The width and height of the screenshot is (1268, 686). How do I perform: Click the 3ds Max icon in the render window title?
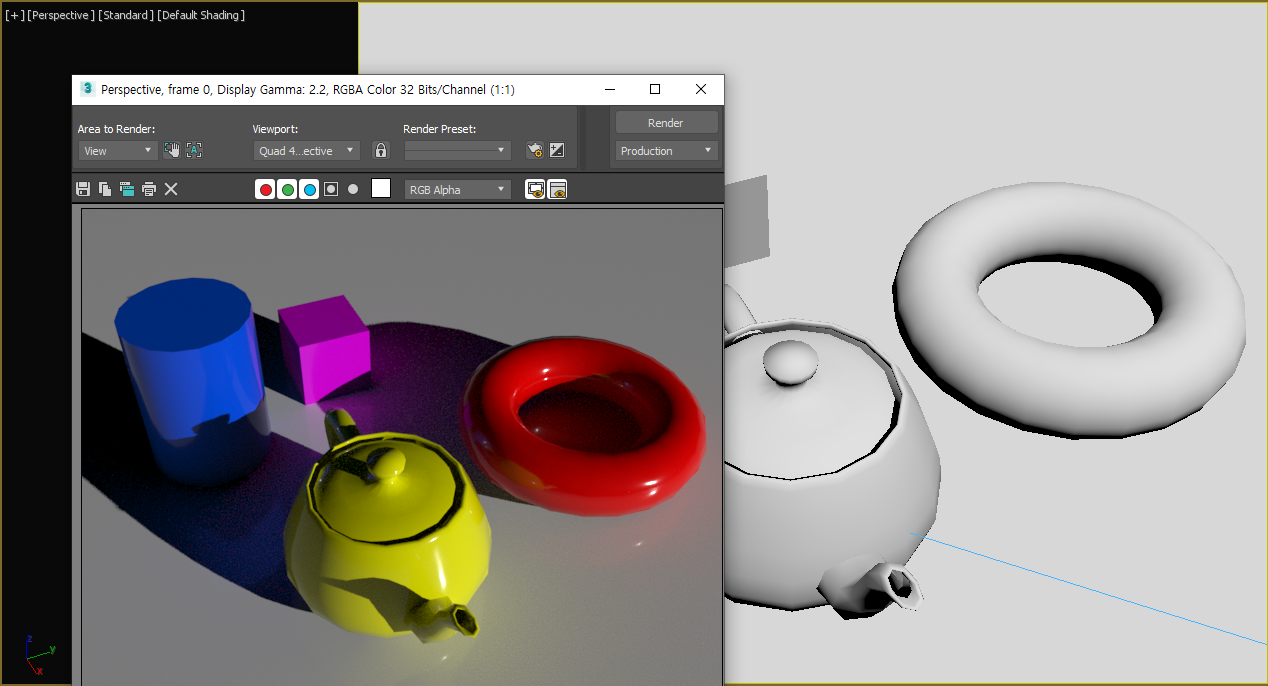87,89
